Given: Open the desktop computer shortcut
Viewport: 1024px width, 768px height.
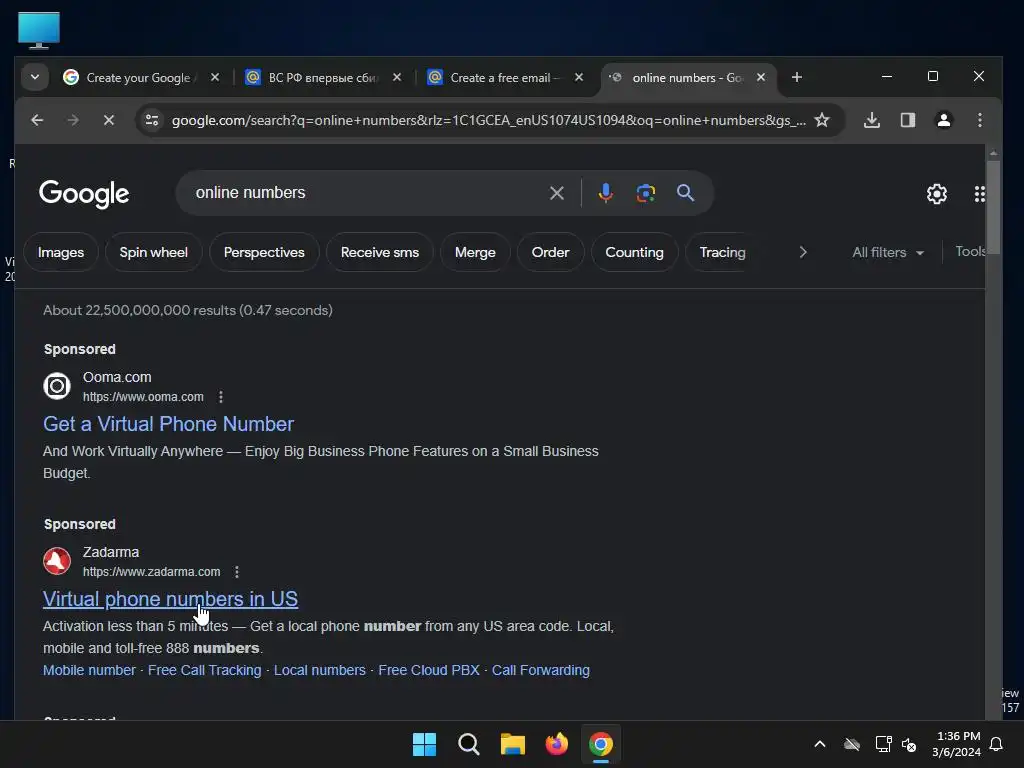Looking at the screenshot, I should tap(39, 30).
